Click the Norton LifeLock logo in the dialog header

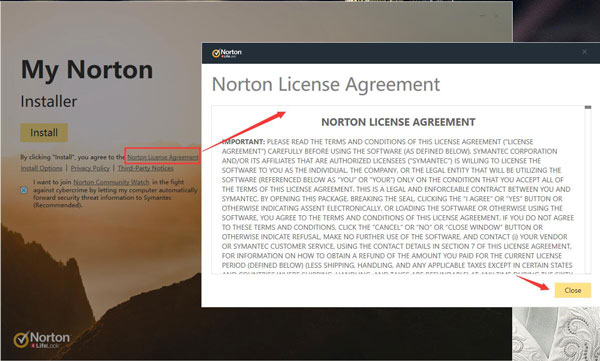click(x=227, y=53)
